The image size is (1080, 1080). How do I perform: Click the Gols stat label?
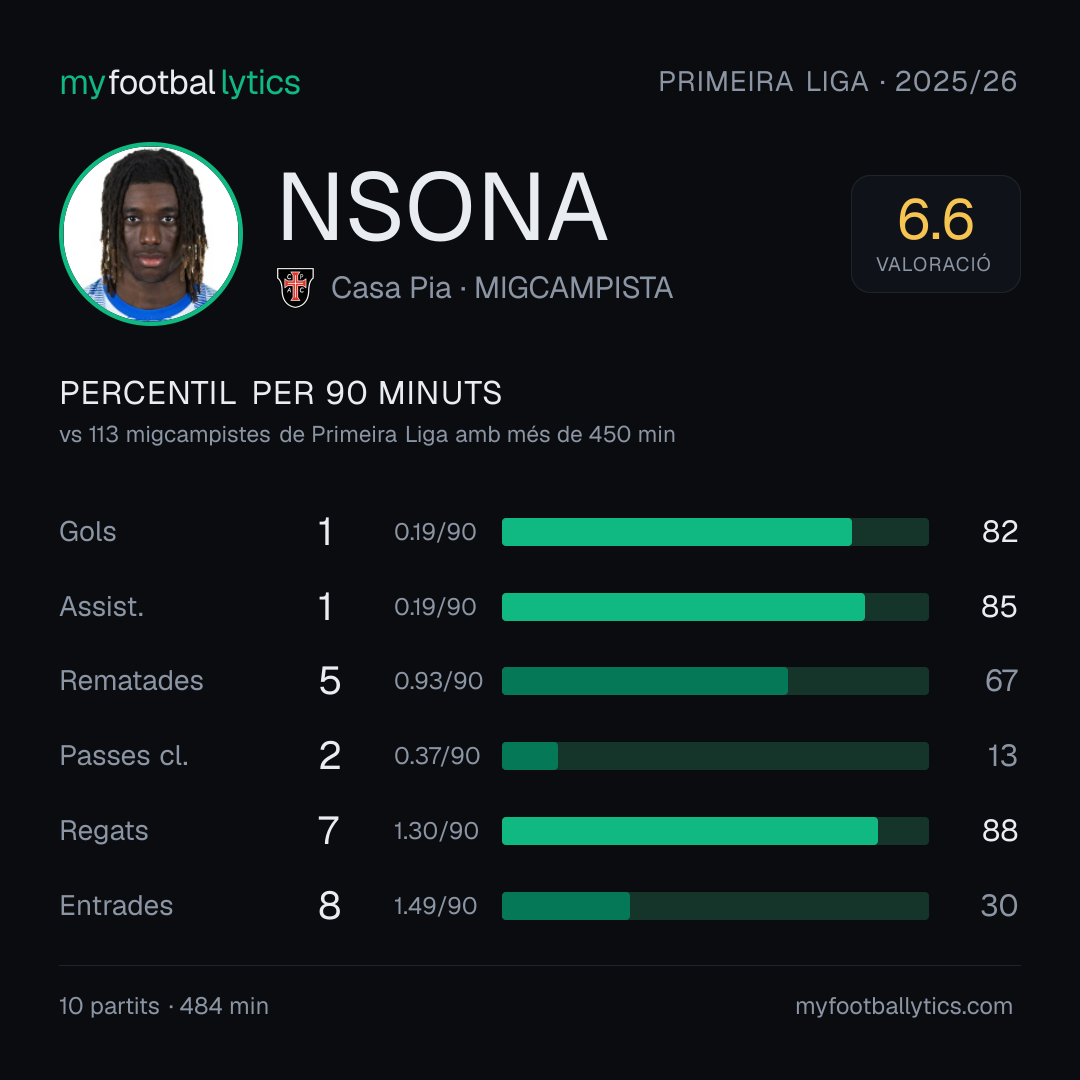(87, 532)
